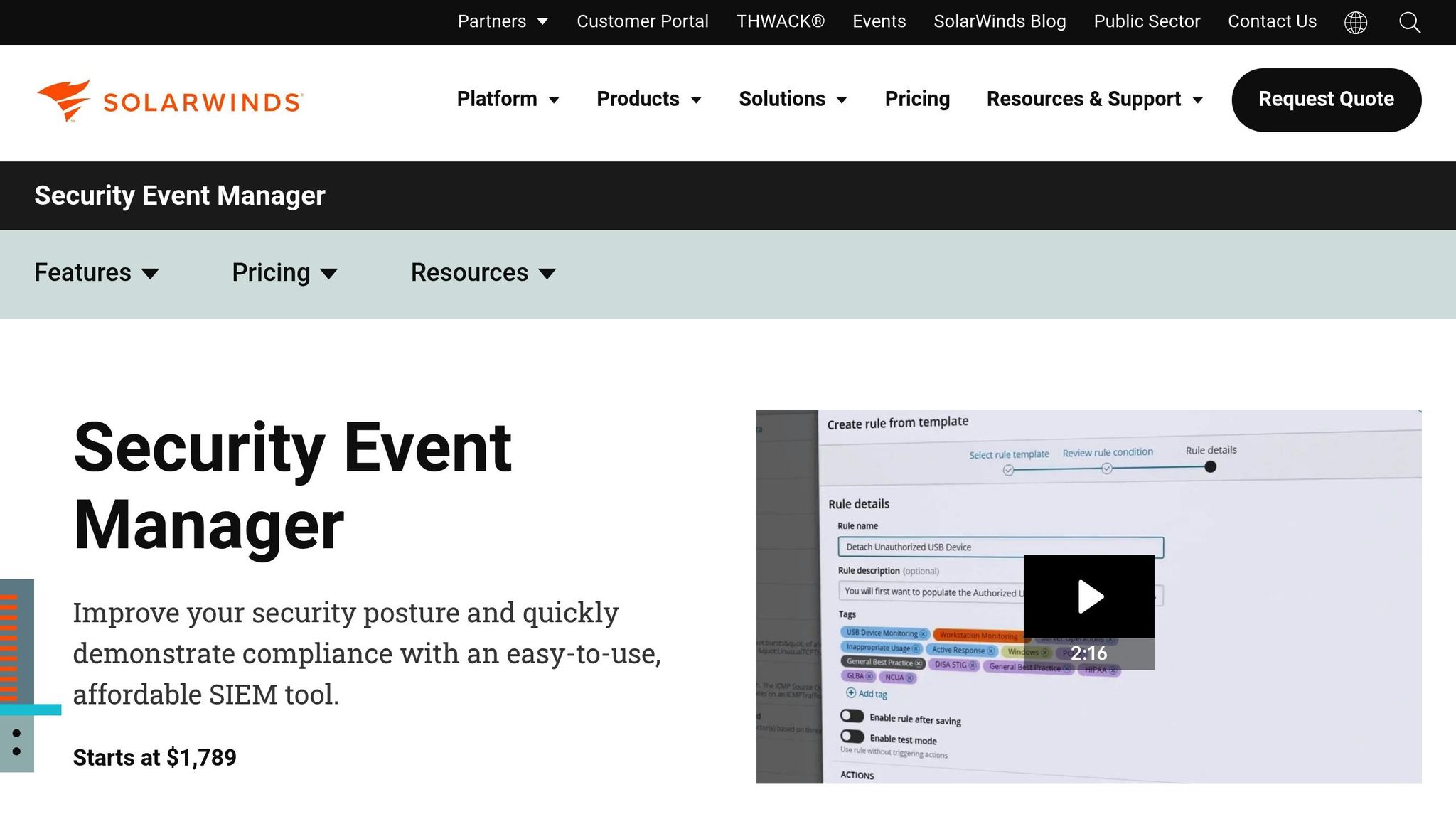Open the language globe icon
The width and height of the screenshot is (1456, 819).
1356,22
